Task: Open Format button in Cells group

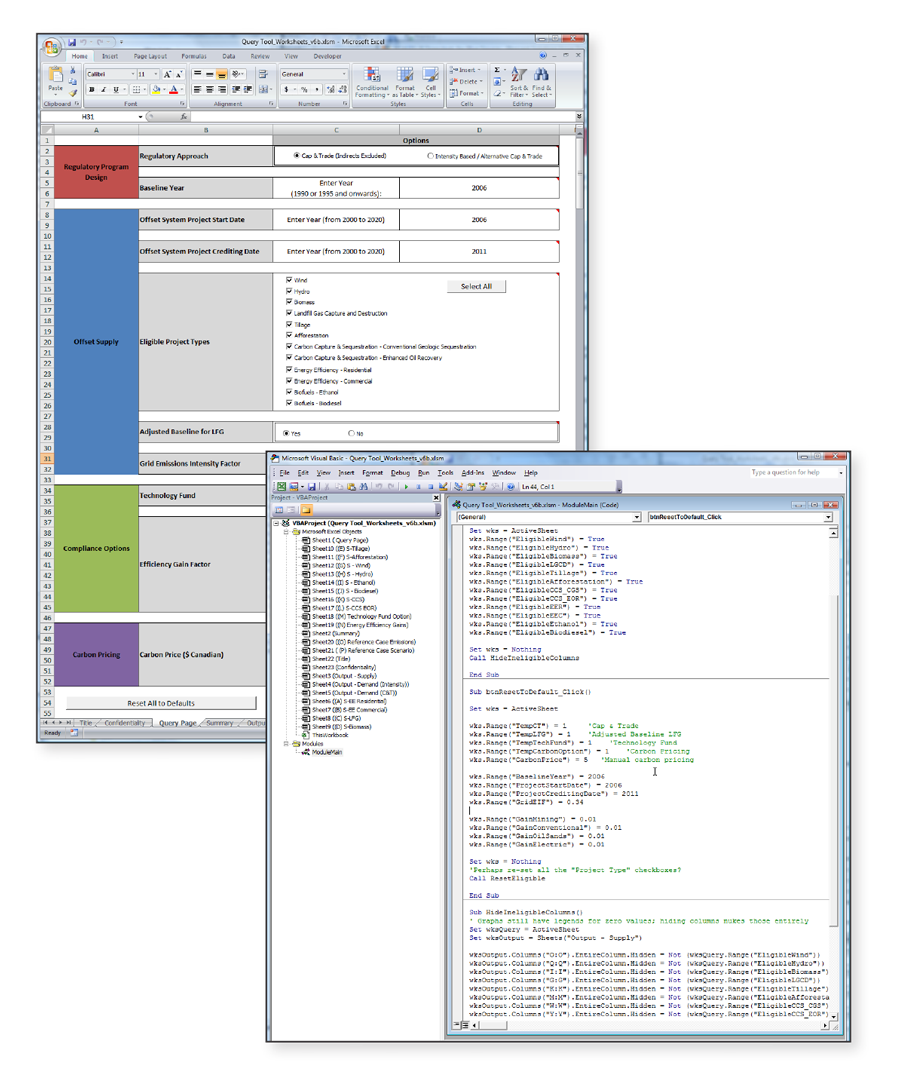Action: [x=467, y=93]
